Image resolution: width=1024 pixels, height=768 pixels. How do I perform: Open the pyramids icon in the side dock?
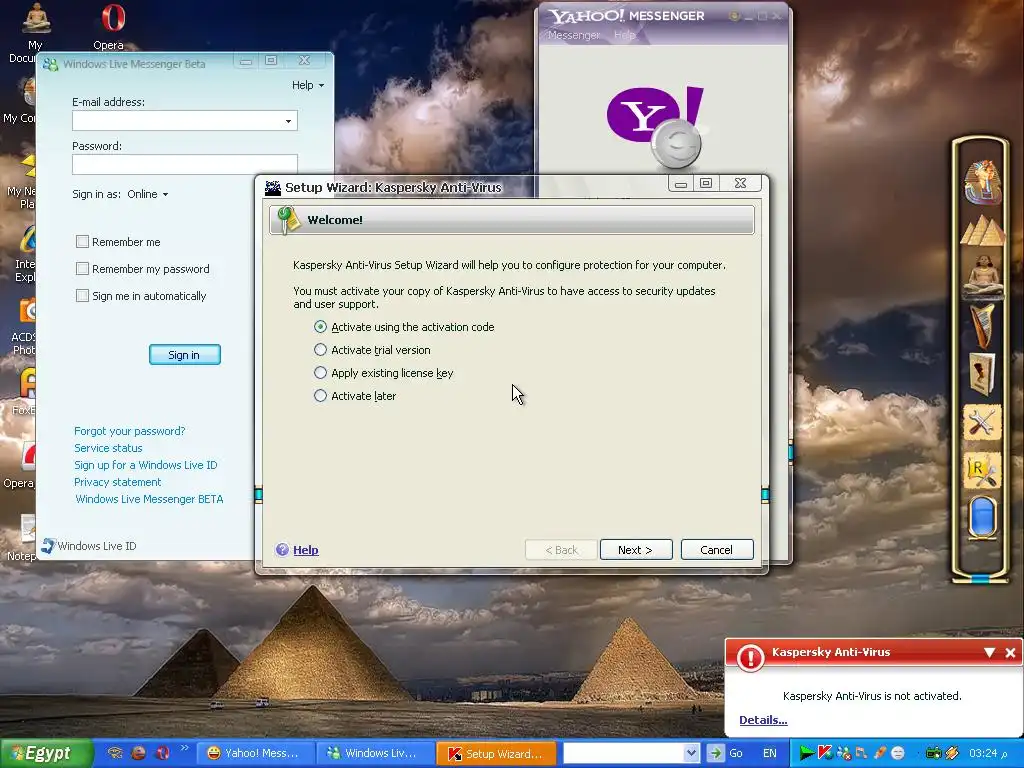[982, 230]
